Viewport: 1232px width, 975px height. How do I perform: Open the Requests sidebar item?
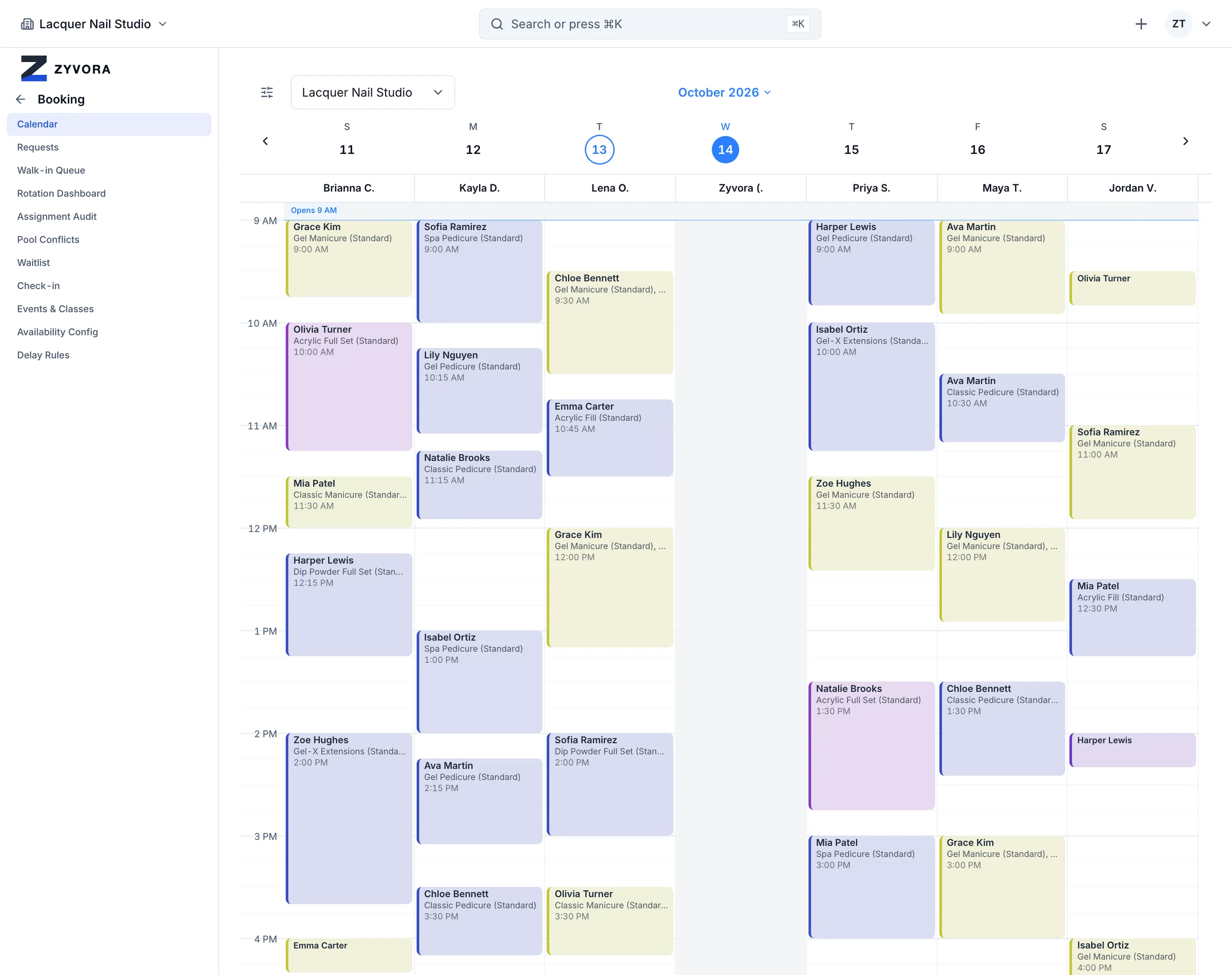109,147
